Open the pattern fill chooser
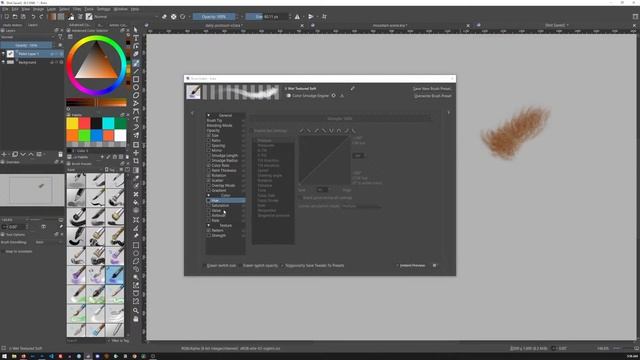The height and width of the screenshot is (360, 640). coord(61,17)
